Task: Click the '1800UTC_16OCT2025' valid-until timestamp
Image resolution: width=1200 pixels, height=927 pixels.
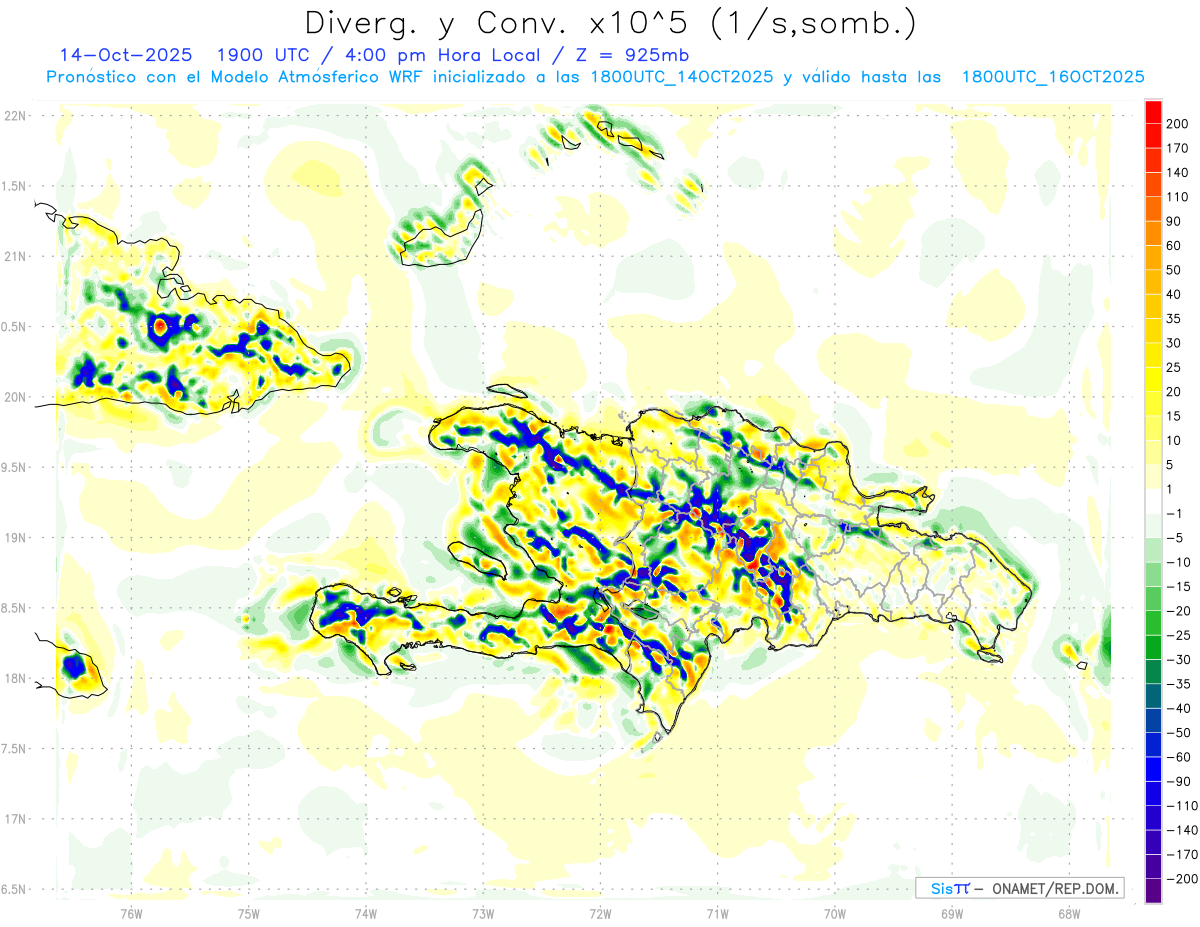Action: [1053, 77]
